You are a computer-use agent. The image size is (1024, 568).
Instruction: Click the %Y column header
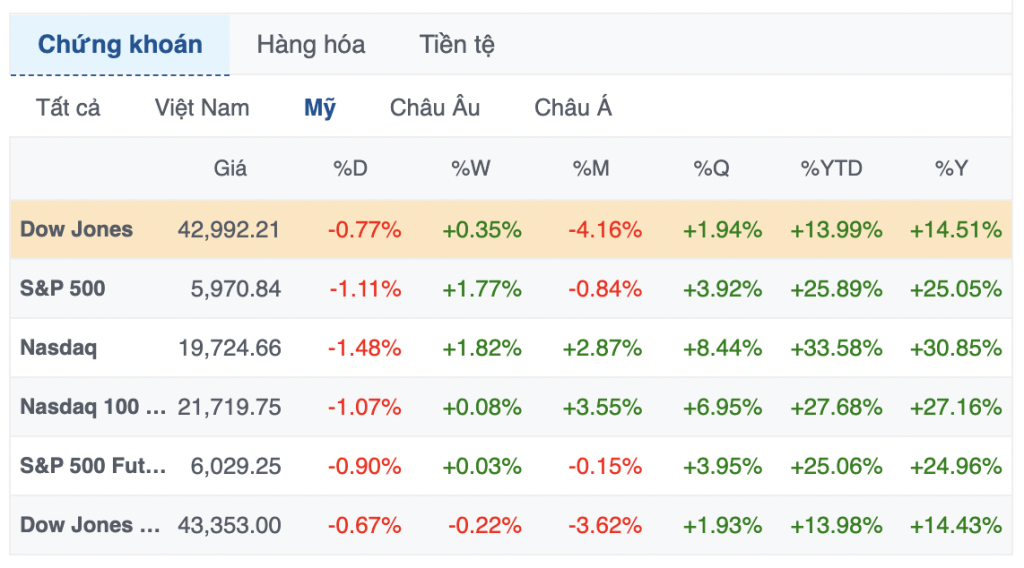[x=951, y=168]
